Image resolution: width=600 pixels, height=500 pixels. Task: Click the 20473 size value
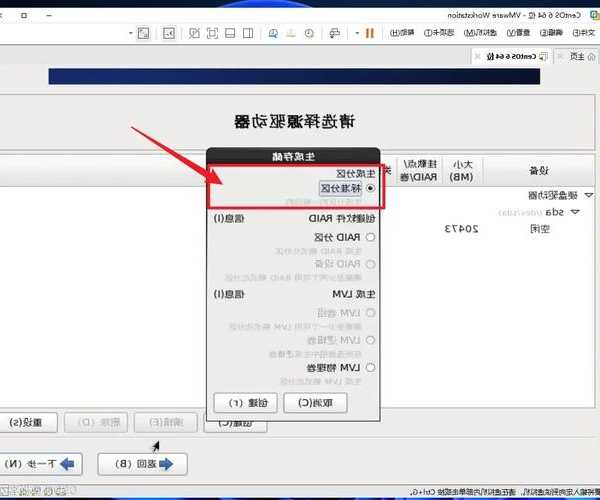461,229
